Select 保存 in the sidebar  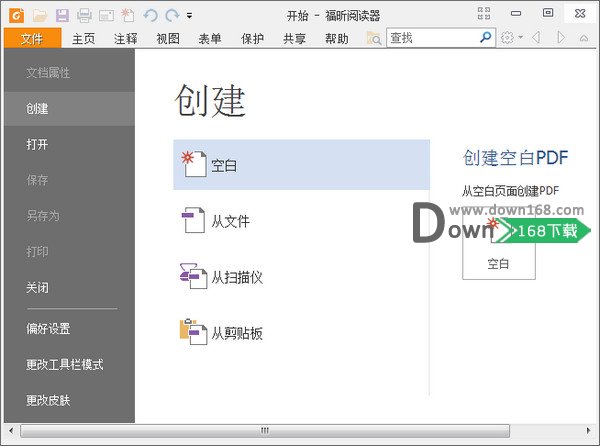pyautogui.click(x=69, y=180)
